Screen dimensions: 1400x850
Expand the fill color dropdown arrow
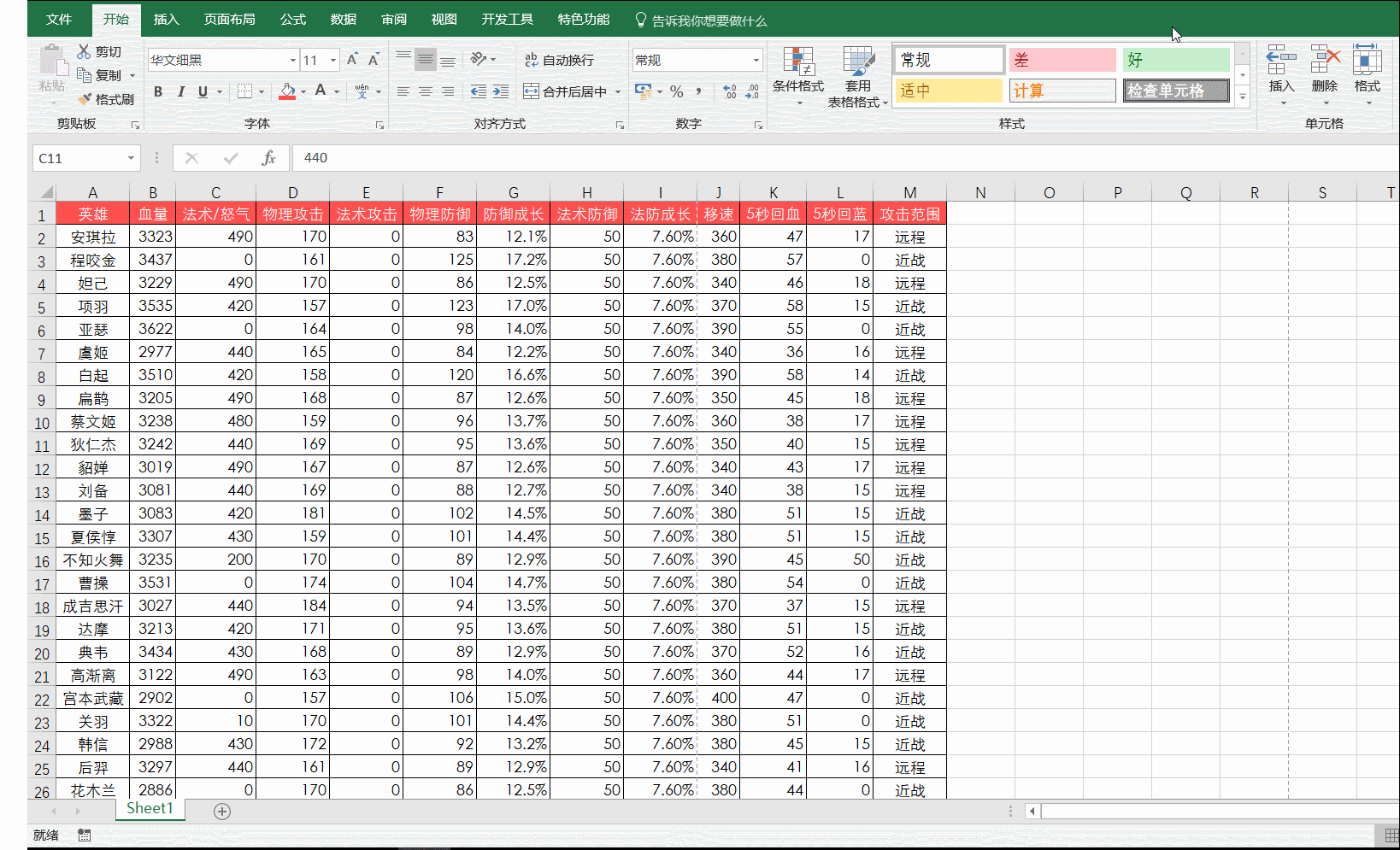tap(303, 91)
